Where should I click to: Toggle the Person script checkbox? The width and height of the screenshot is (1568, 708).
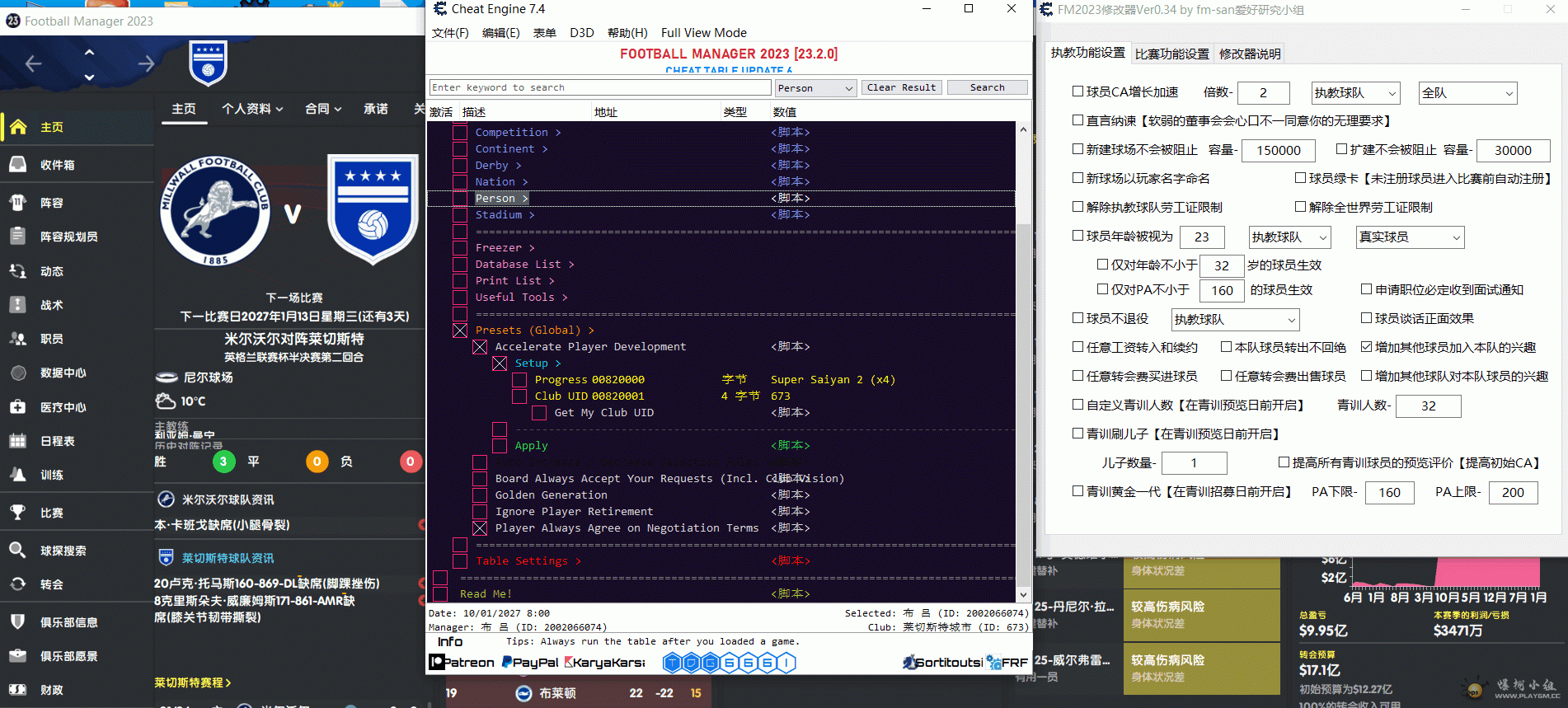tap(460, 198)
